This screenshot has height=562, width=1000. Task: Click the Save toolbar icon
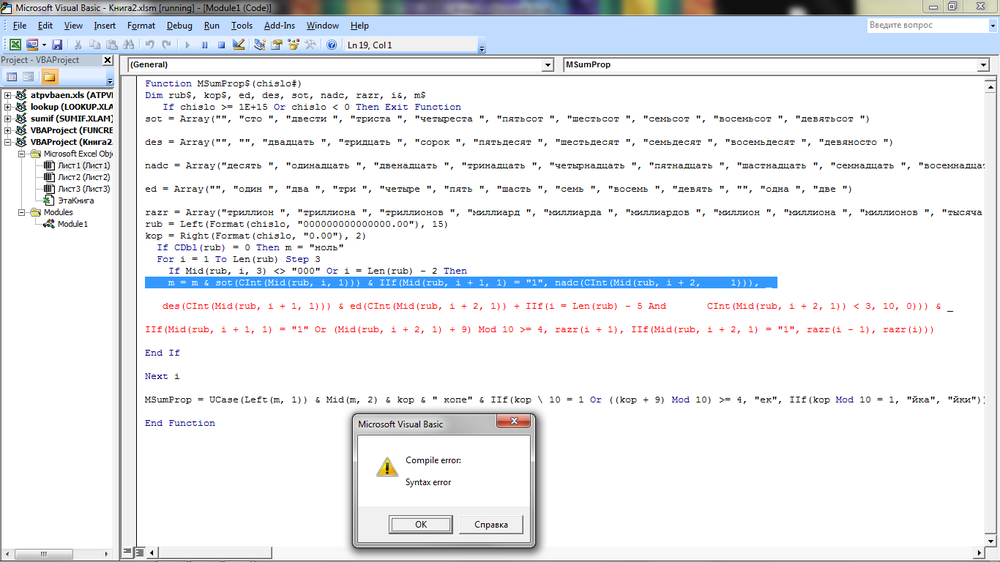57,45
